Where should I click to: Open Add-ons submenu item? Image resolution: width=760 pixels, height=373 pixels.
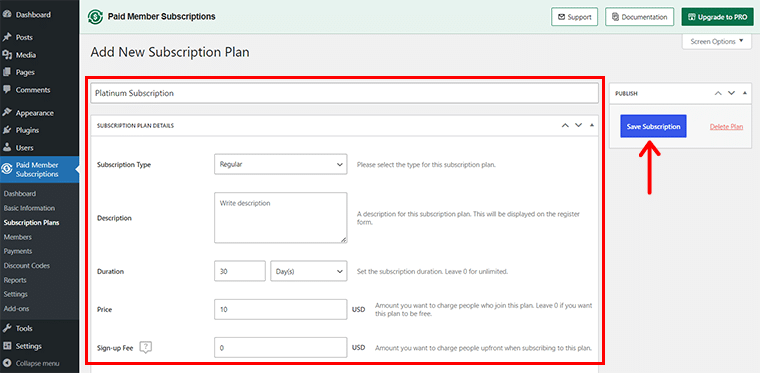pyautogui.click(x=16, y=309)
